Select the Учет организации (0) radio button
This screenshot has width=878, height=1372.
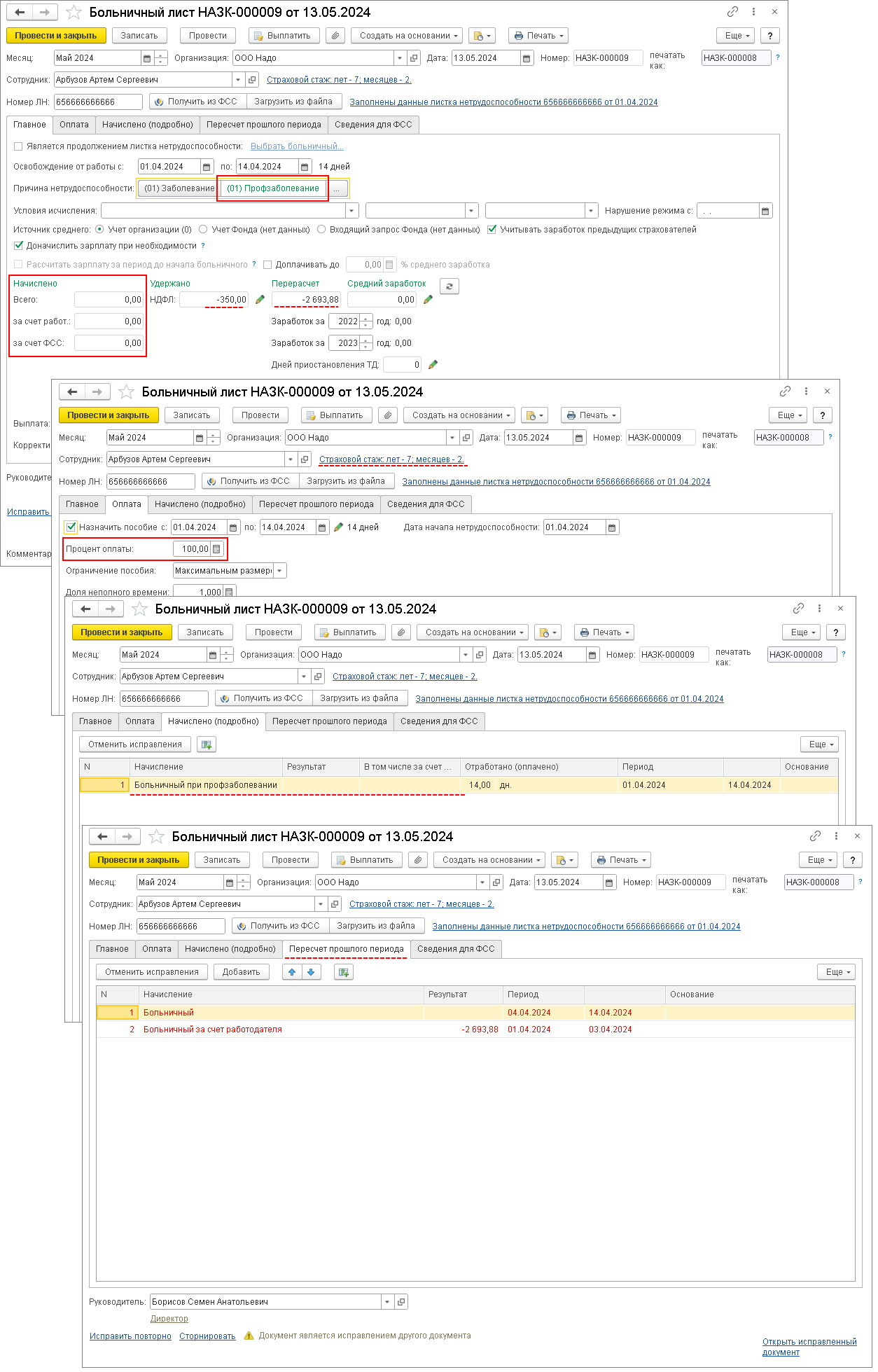(99, 229)
